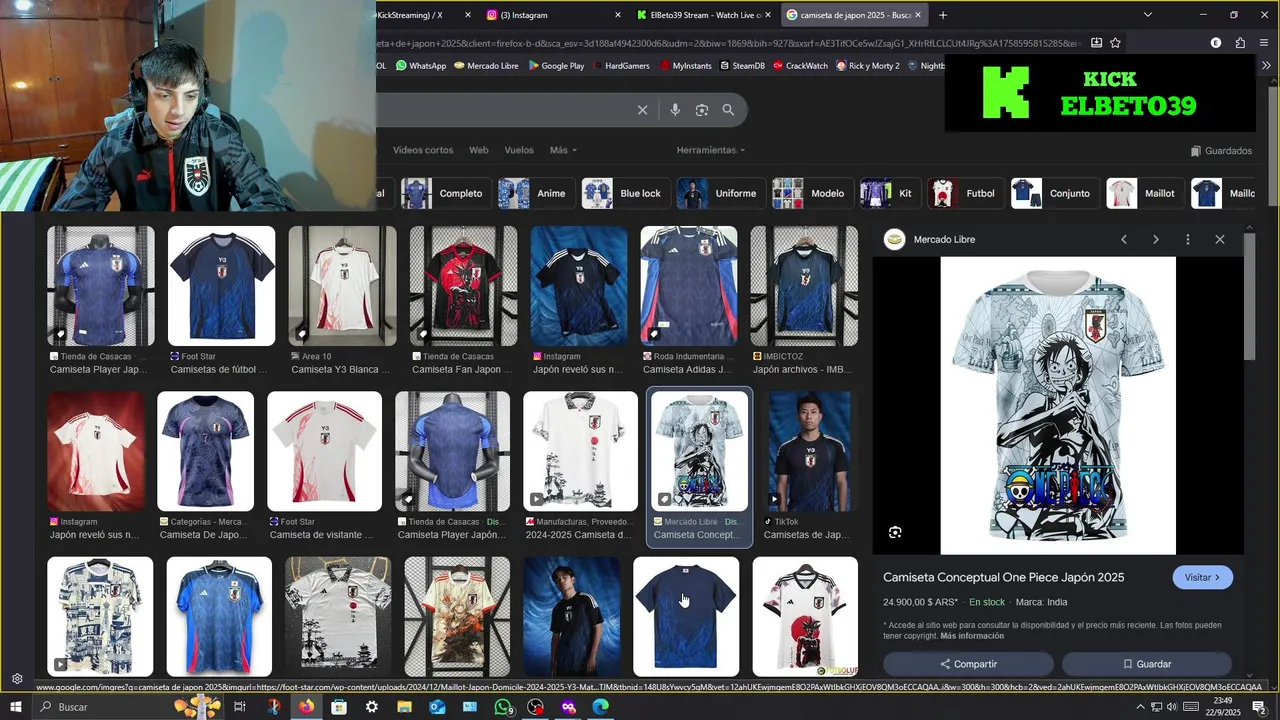Open Camiseta Conceptual One Piece Japón title
Screen dimensions: 1280x720
(x=1003, y=577)
